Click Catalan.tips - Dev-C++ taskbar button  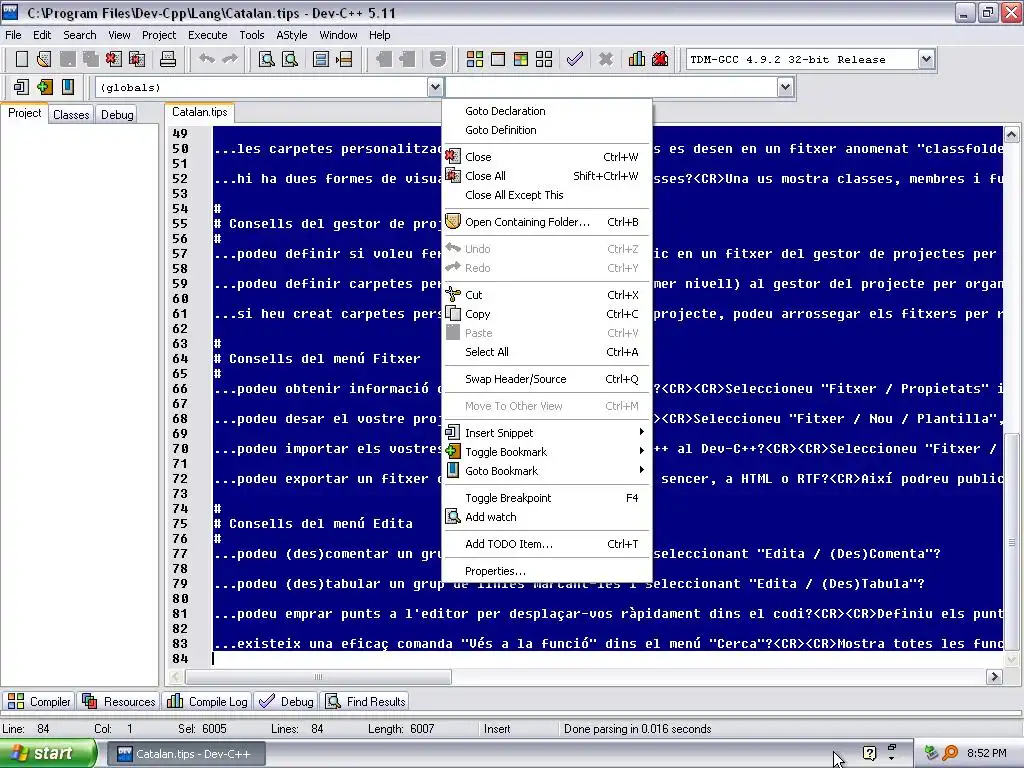point(185,754)
